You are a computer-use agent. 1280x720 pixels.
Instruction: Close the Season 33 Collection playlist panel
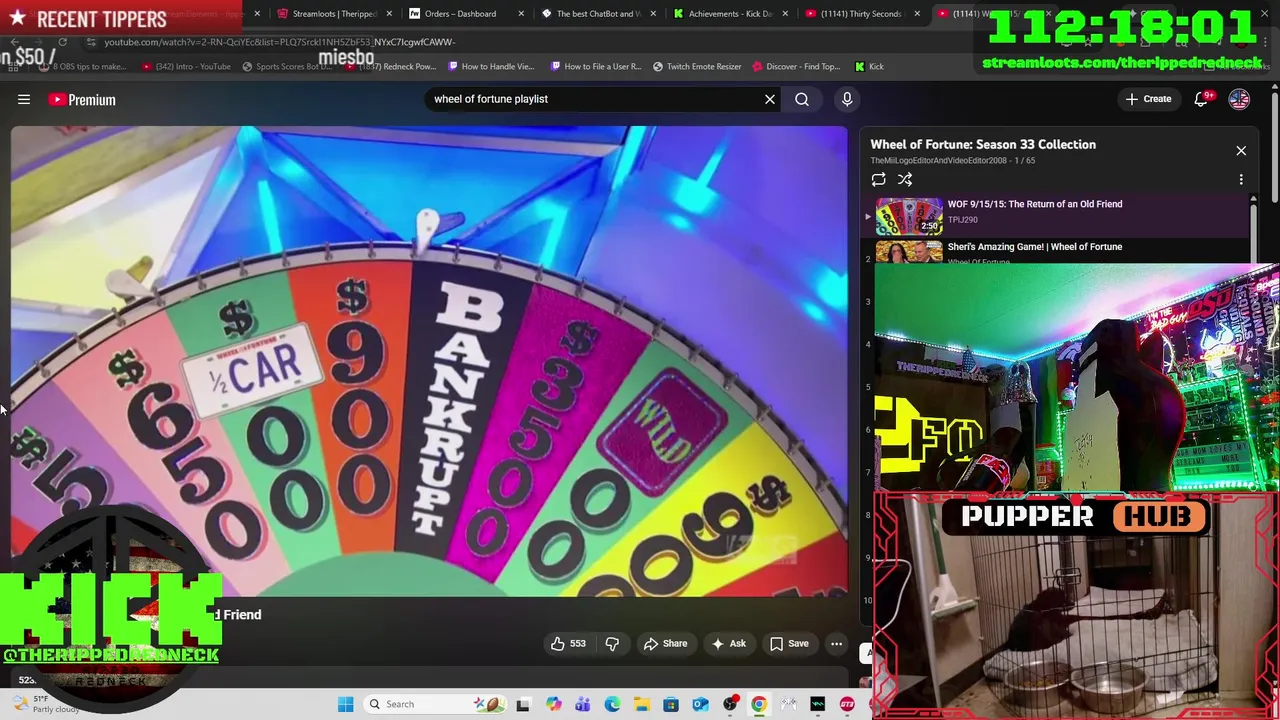pos(1241,151)
